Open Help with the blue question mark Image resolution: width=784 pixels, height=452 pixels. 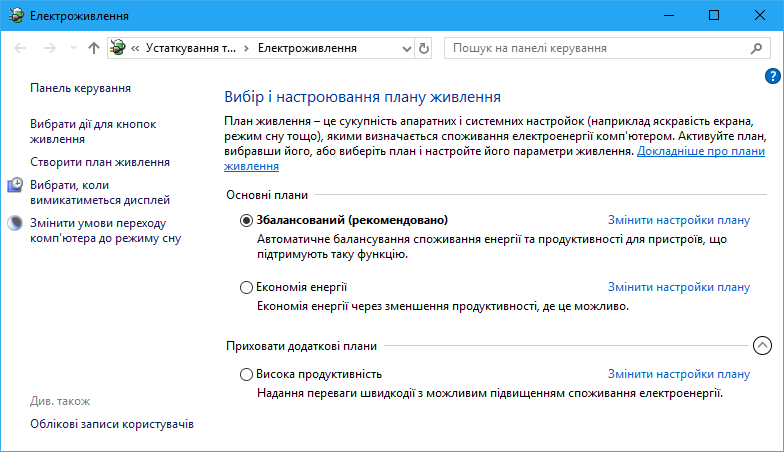[x=772, y=76]
